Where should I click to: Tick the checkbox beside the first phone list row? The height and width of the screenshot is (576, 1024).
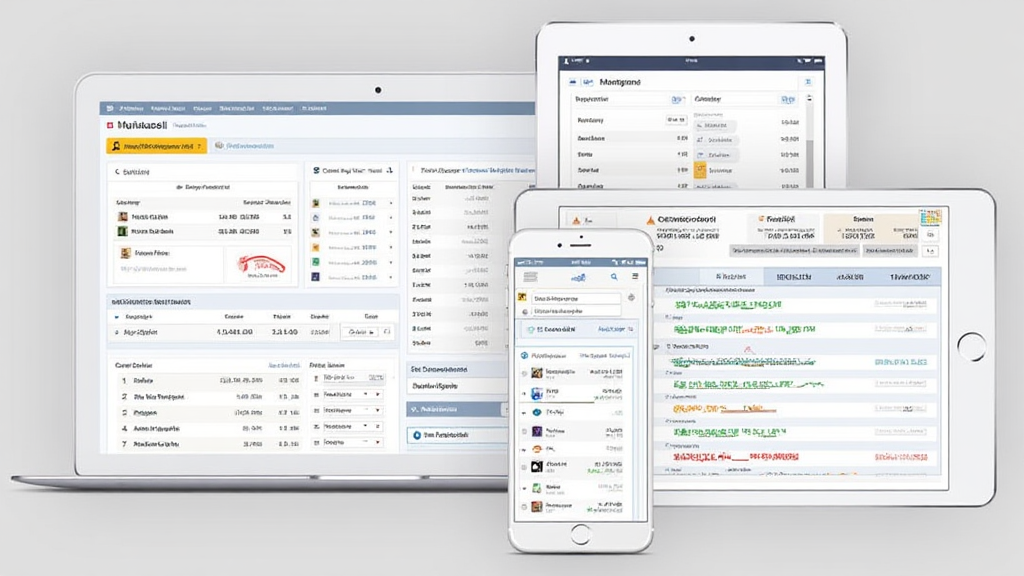click(523, 373)
